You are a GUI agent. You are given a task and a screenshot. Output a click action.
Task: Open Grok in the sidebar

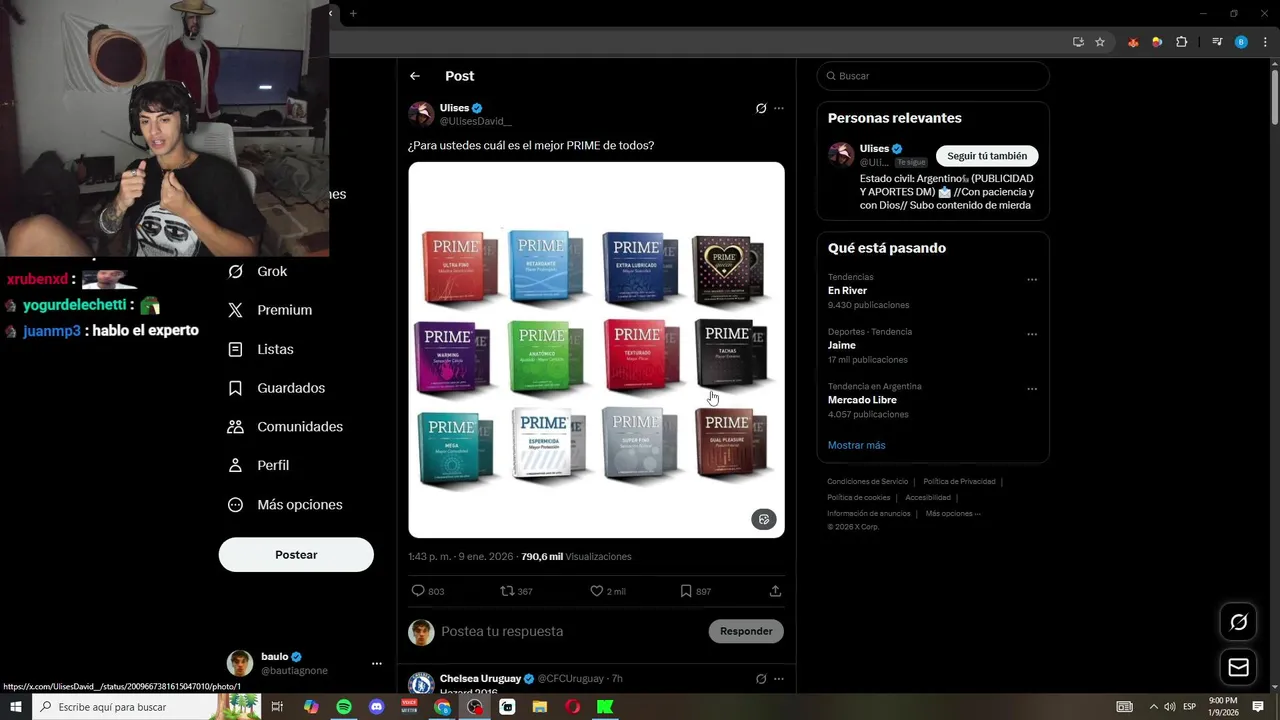pos(257,271)
